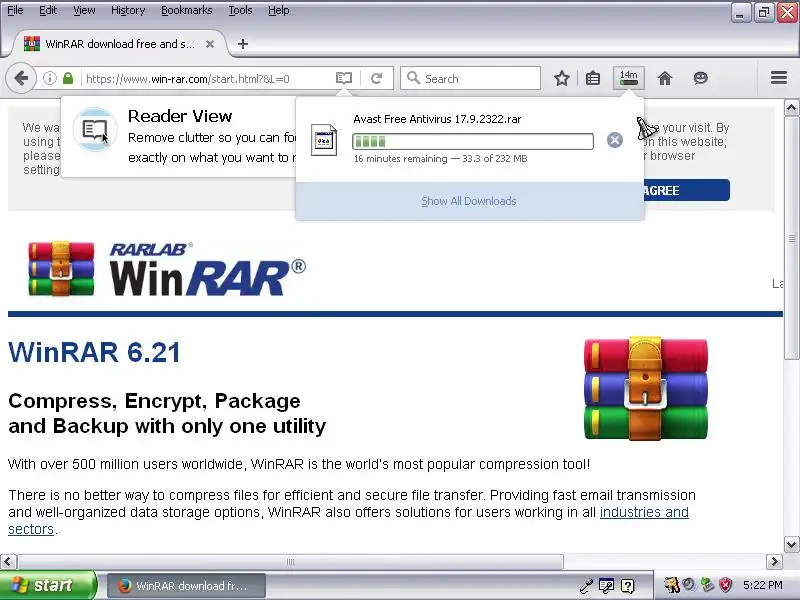Click the RARLAB WinRAR wordmark
The width and height of the screenshot is (800, 600).
click(x=208, y=269)
